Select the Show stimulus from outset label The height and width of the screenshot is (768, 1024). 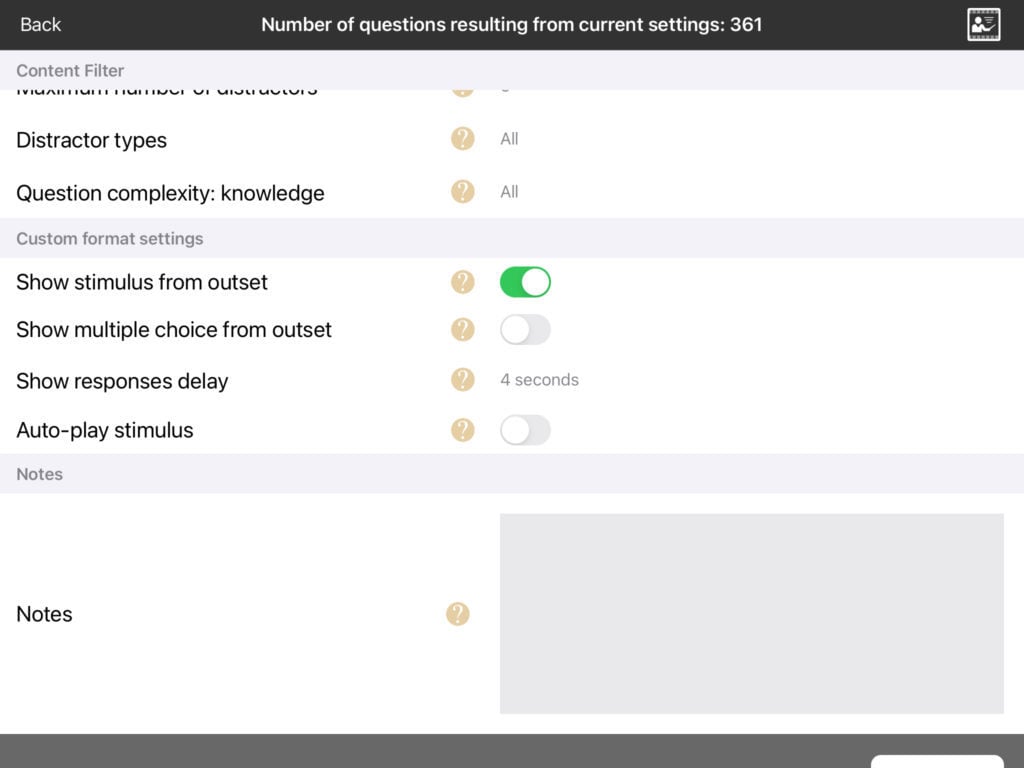click(x=142, y=282)
